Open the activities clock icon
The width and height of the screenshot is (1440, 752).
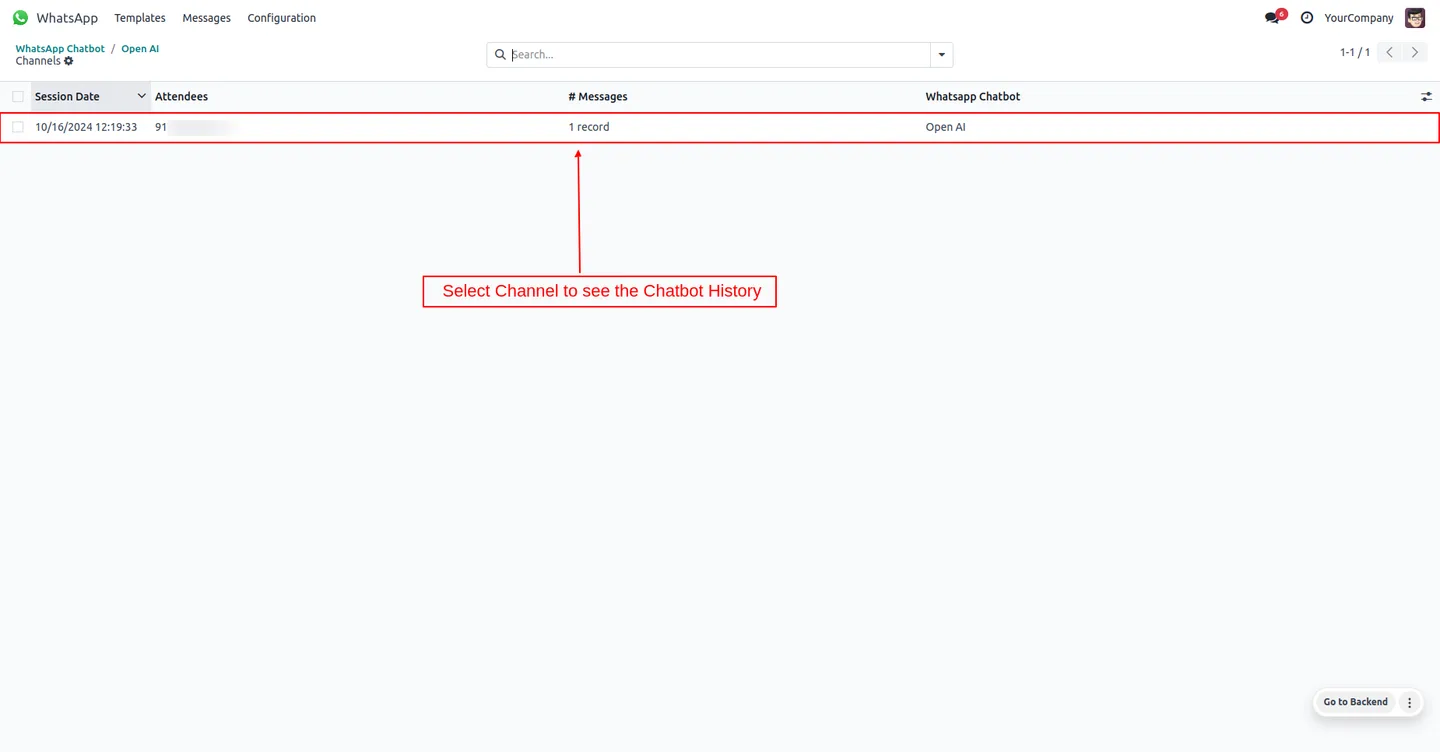point(1307,18)
